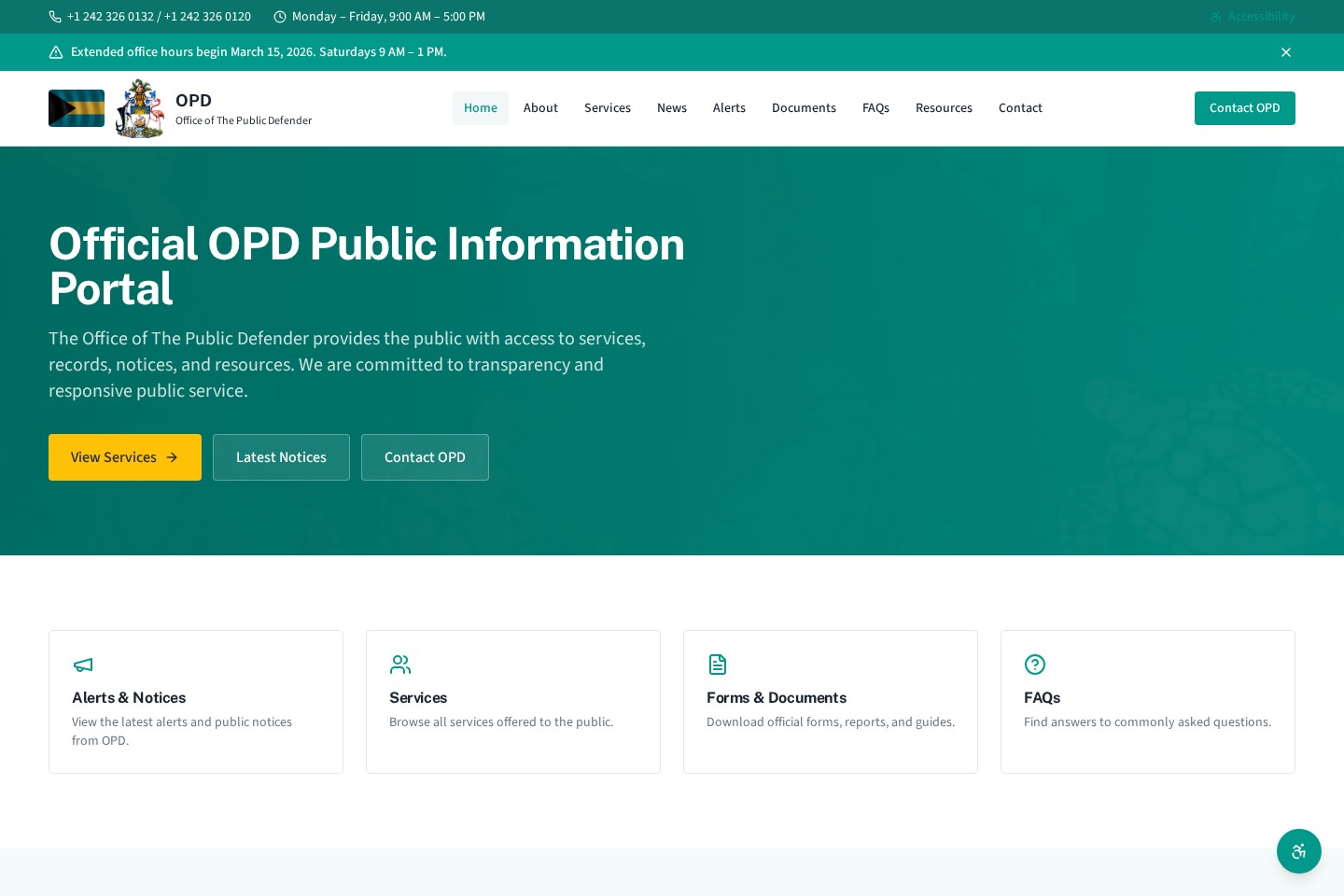Go to the Home nav item
Image resolution: width=1344 pixels, height=896 pixels.
[x=481, y=108]
